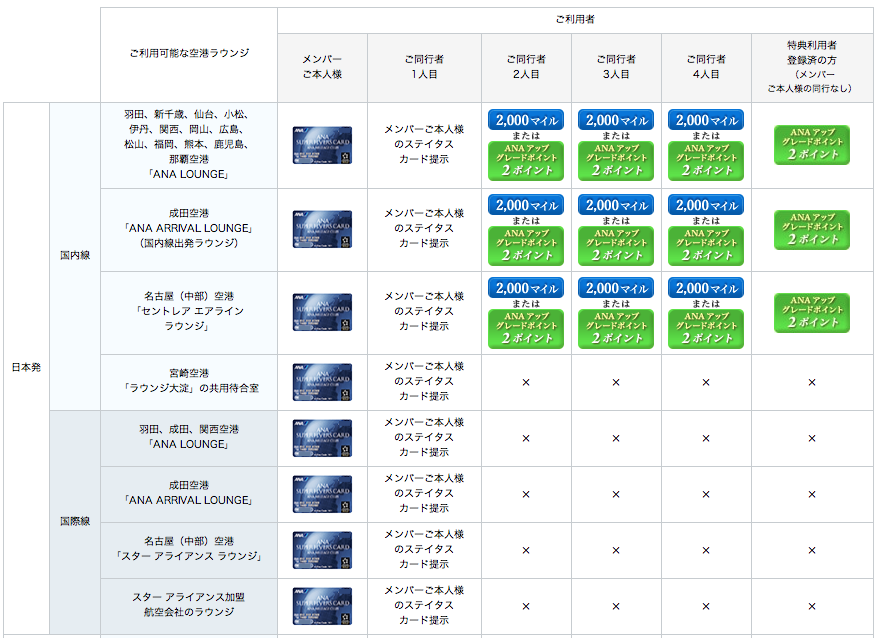Select the 2,000マイル badge for ご同行者4人目 in the 羽田、新千歳 row

(706, 120)
